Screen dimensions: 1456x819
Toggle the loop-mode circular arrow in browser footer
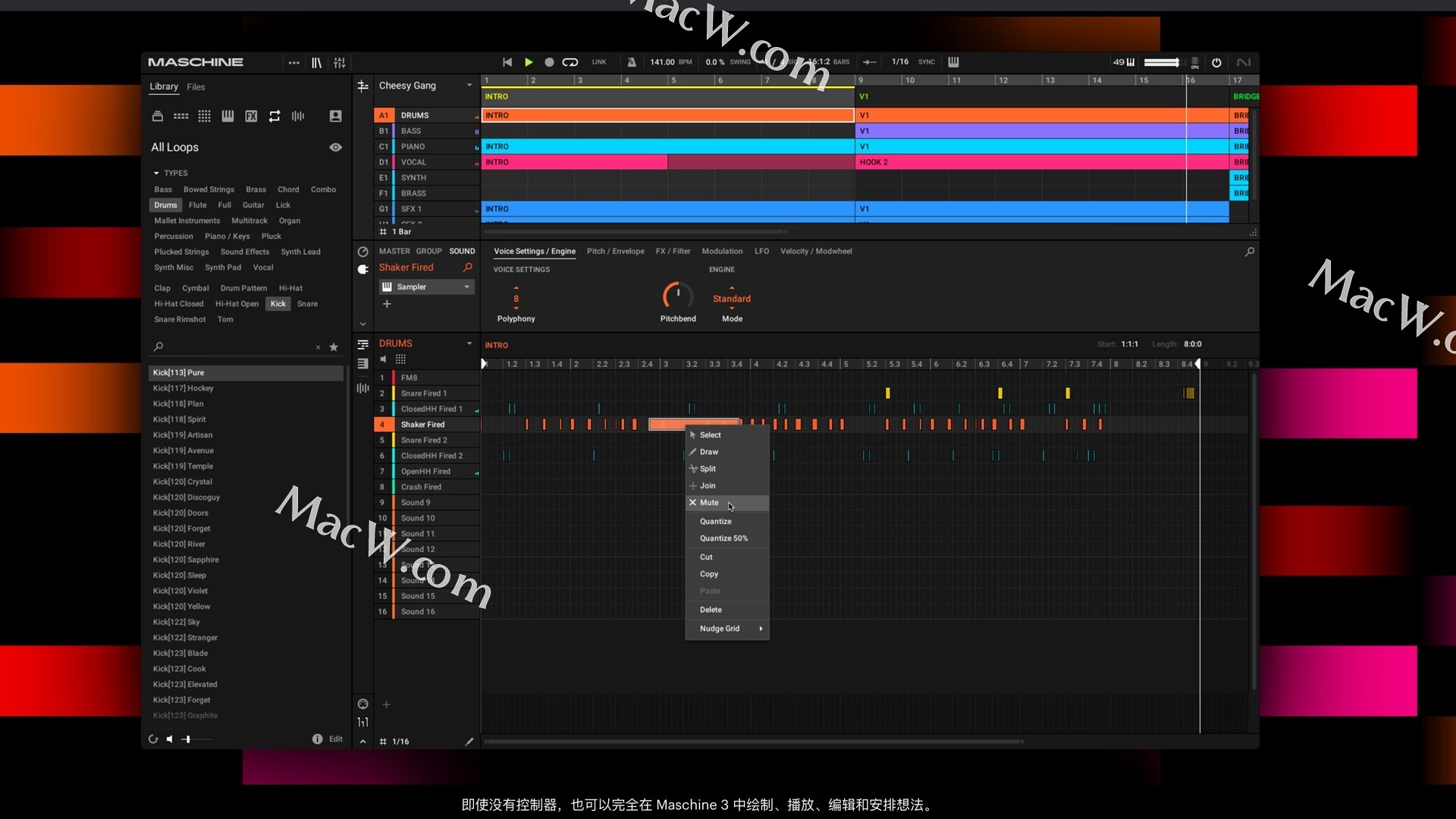153,739
